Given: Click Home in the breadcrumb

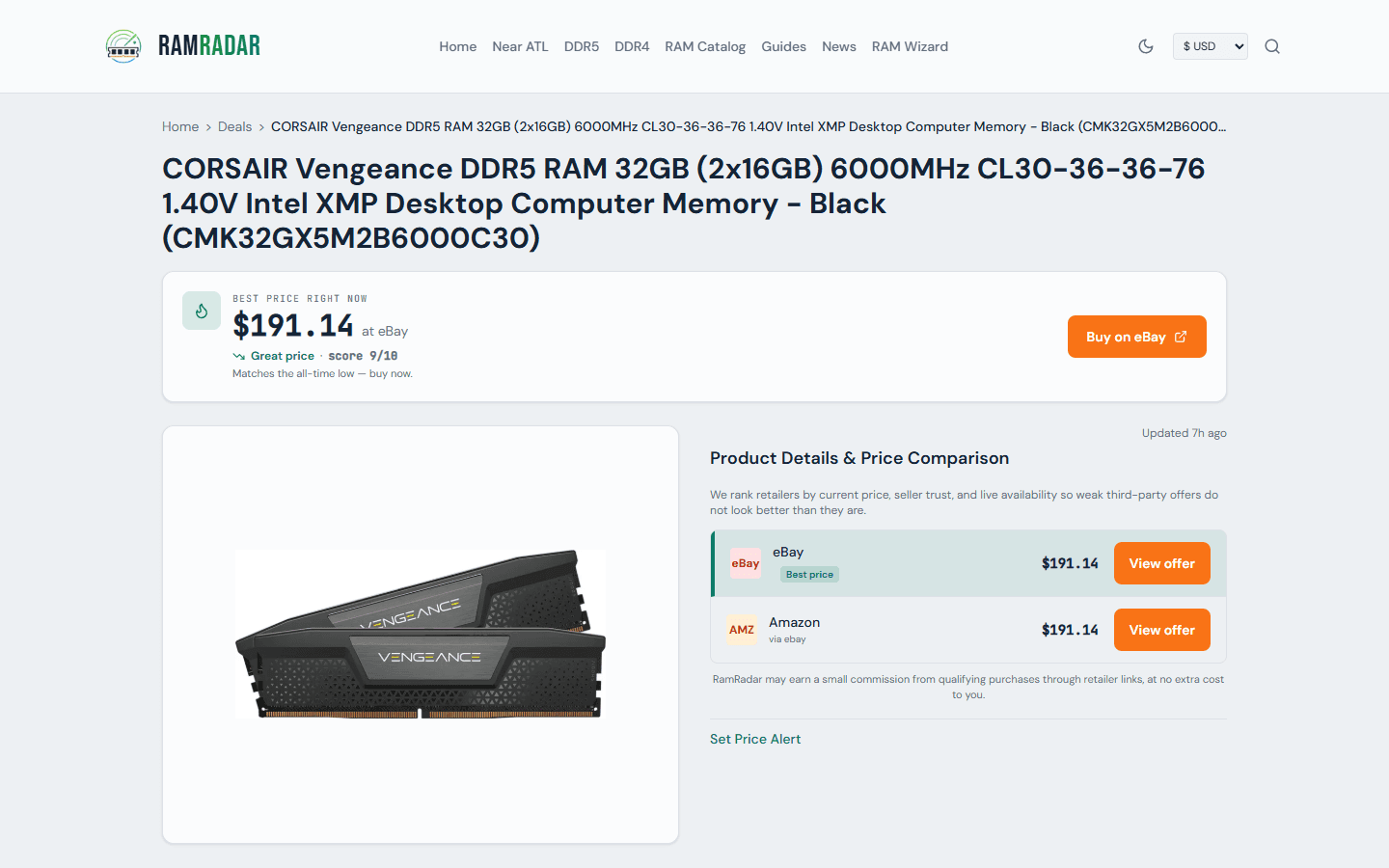Looking at the screenshot, I should click(x=180, y=126).
